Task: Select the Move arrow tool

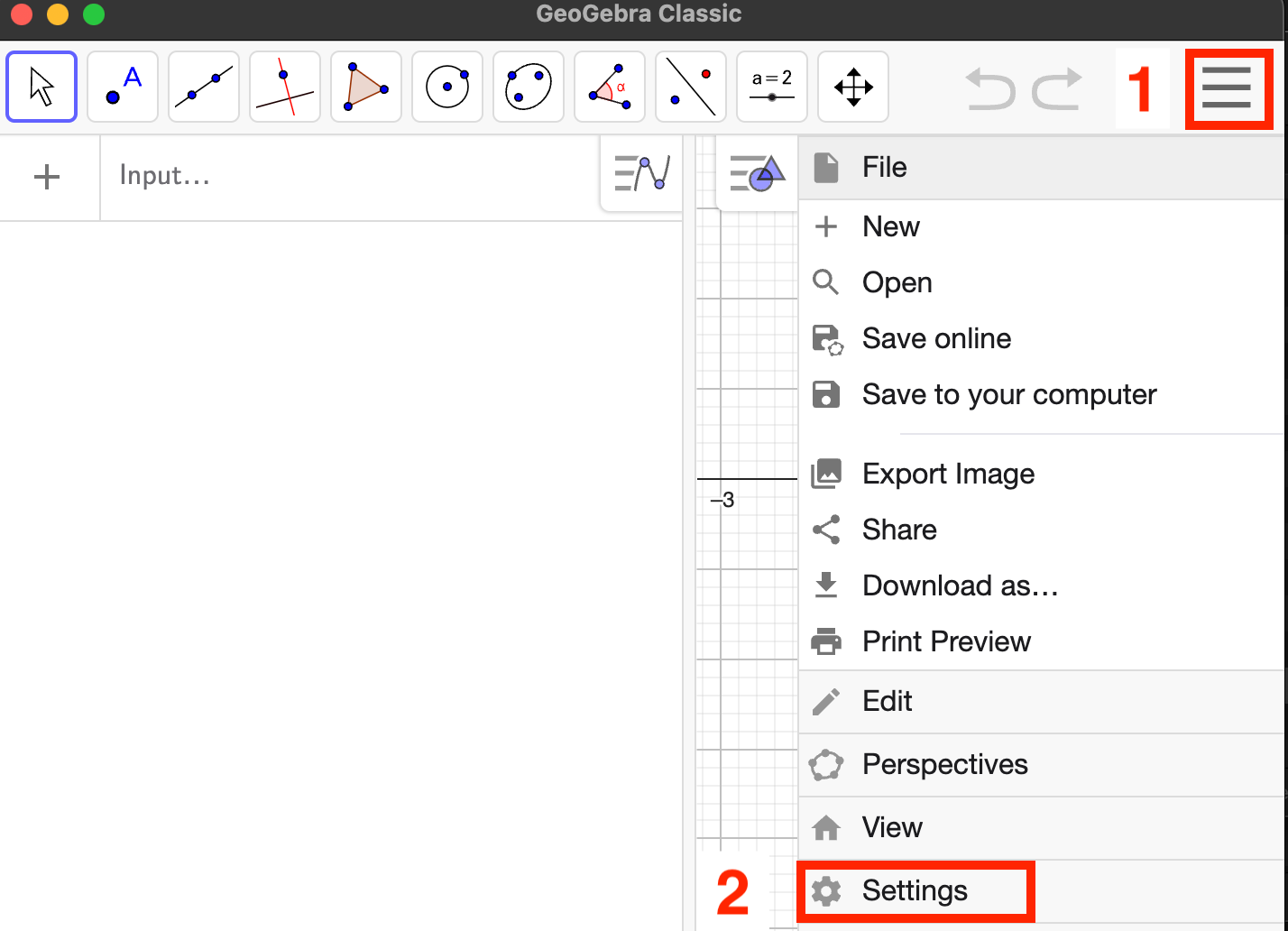Action: coord(41,87)
